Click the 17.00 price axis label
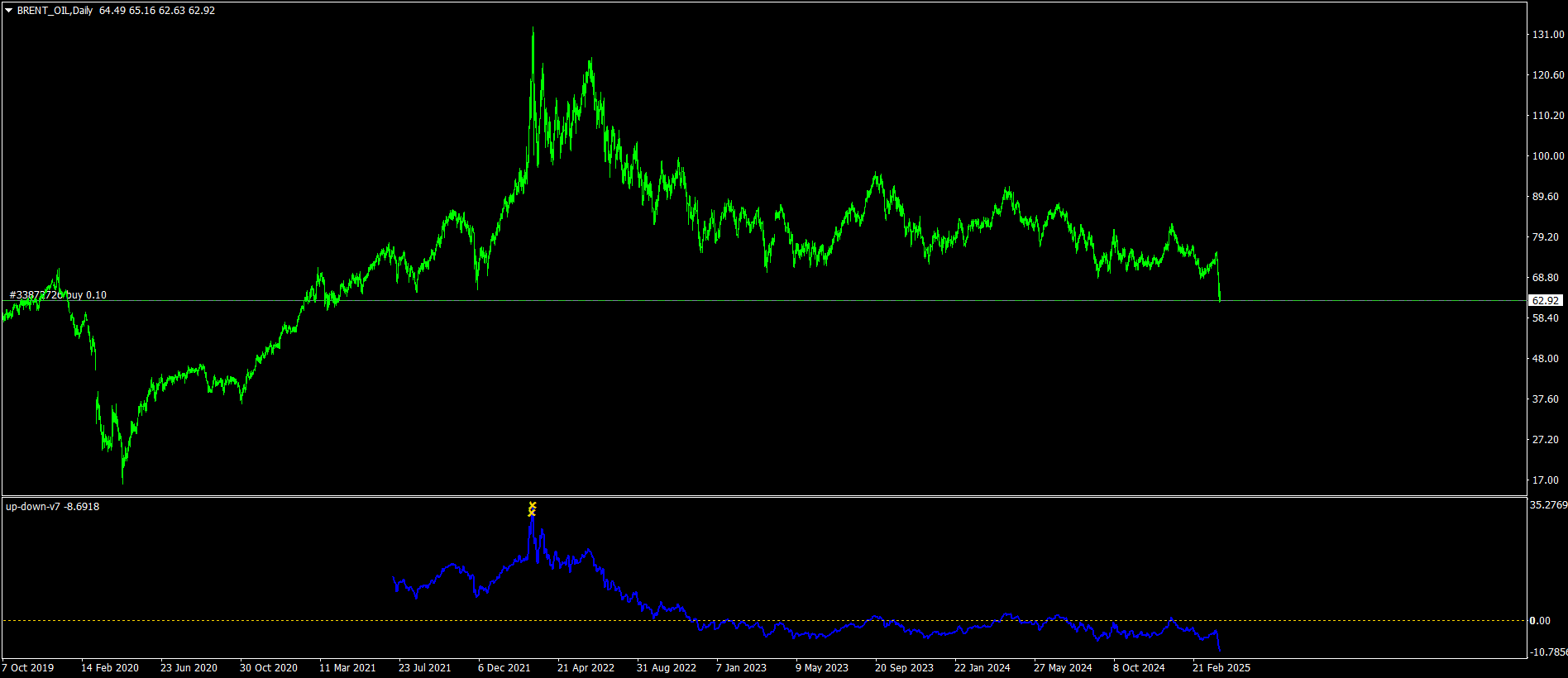Screen dimensions: 1568x678 [x=1546, y=480]
